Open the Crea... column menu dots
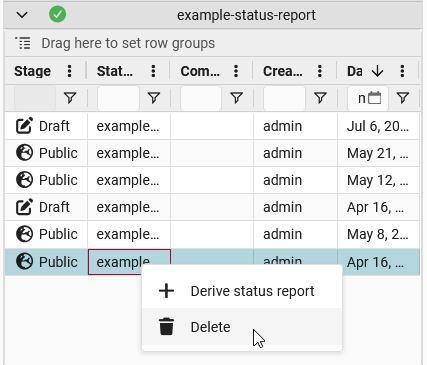The height and width of the screenshot is (365, 427). click(x=320, y=71)
